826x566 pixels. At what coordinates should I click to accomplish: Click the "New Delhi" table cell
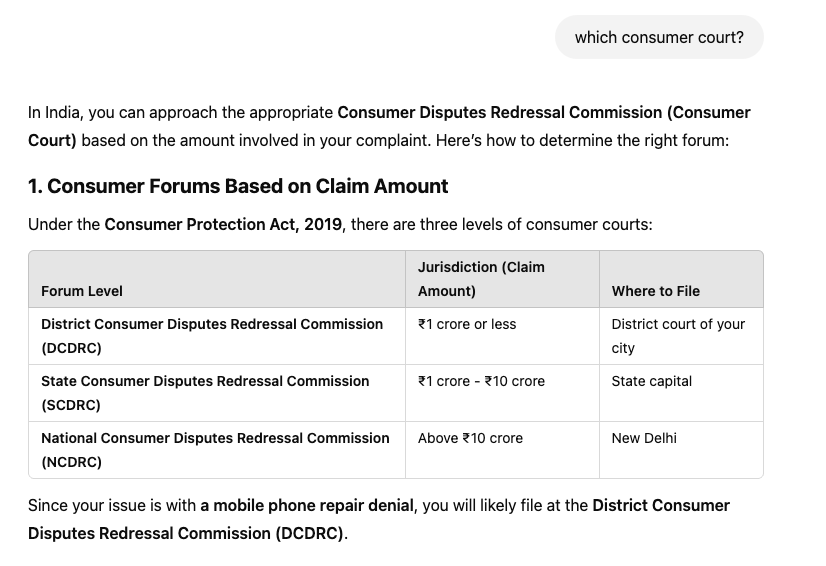click(644, 438)
